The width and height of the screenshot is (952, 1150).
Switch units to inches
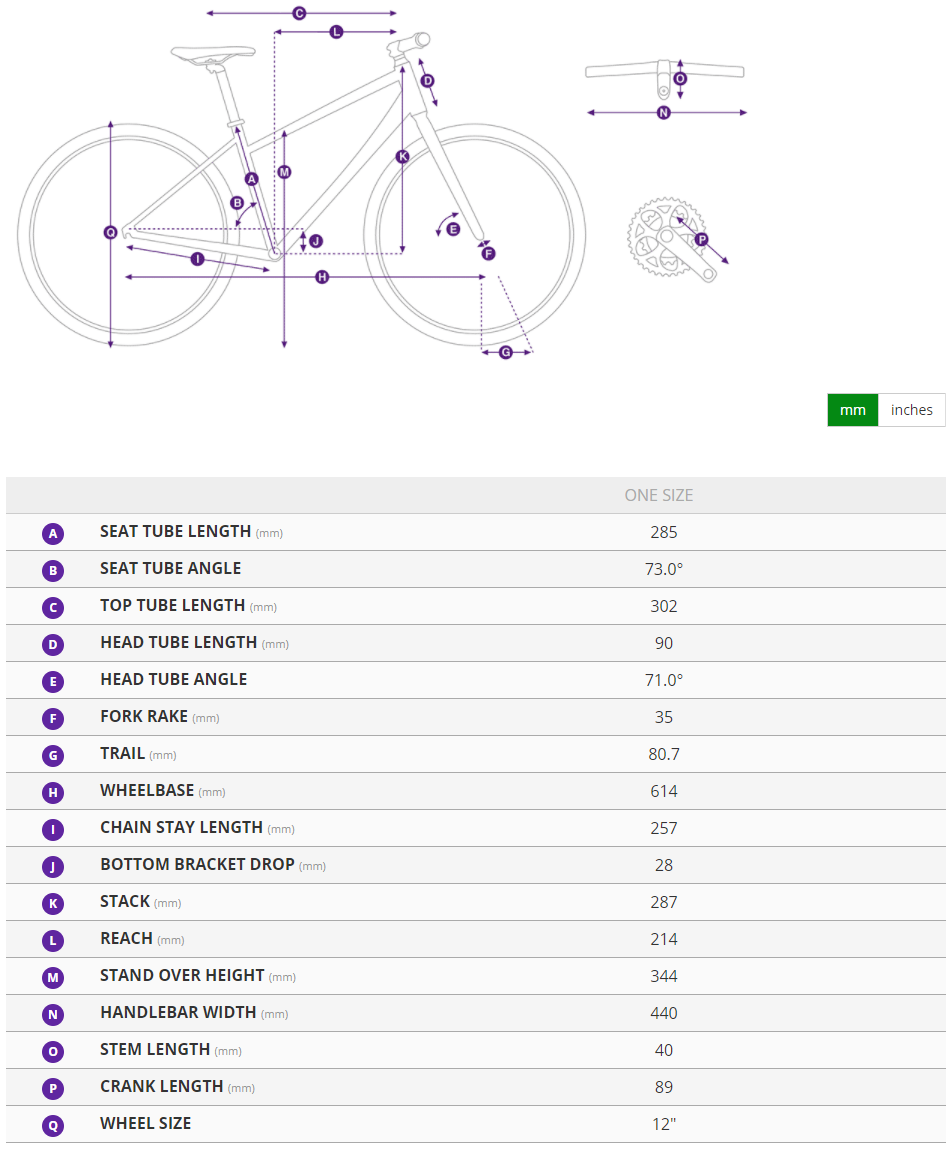point(911,410)
